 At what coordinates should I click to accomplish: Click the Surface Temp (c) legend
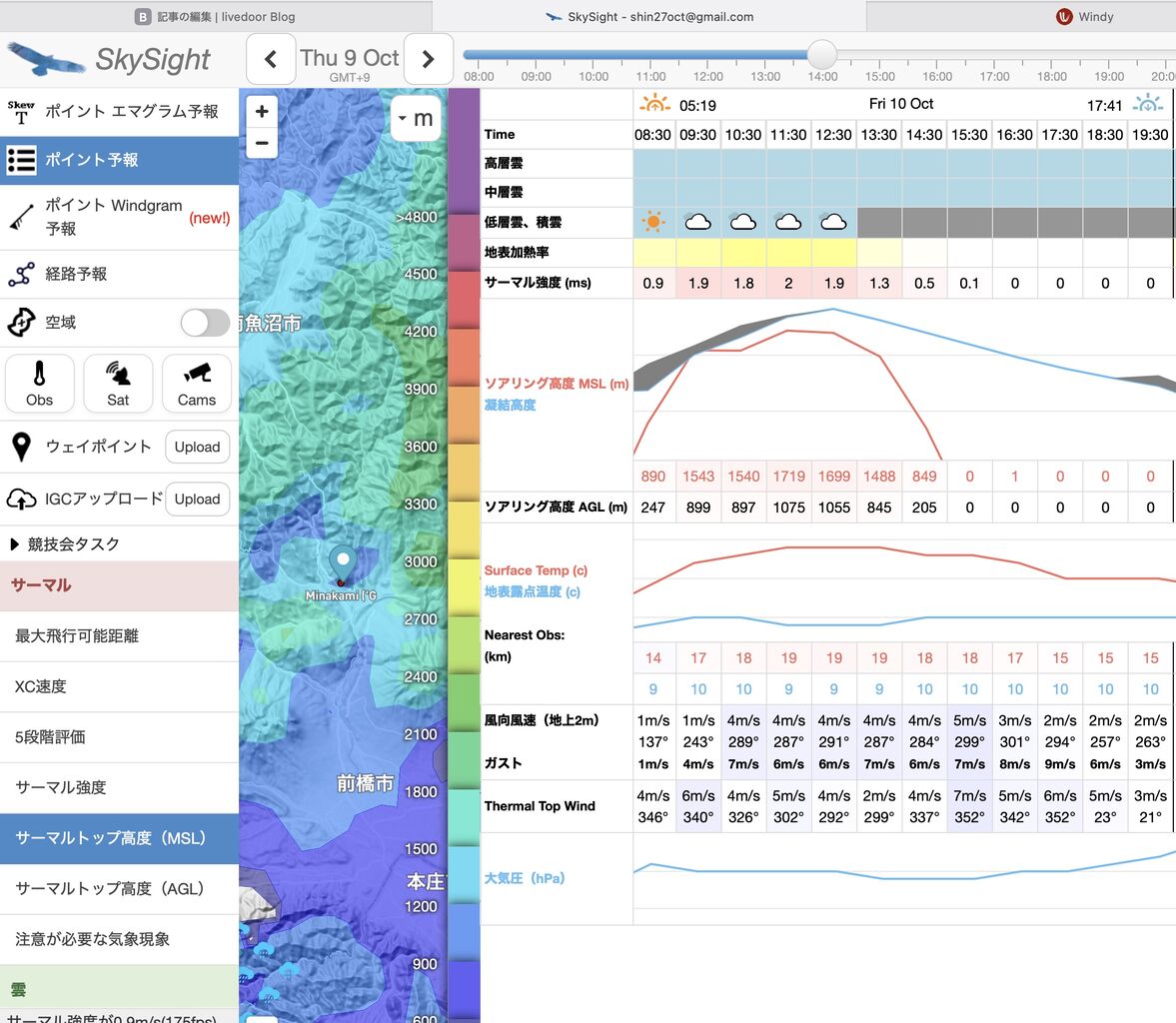coord(536,570)
